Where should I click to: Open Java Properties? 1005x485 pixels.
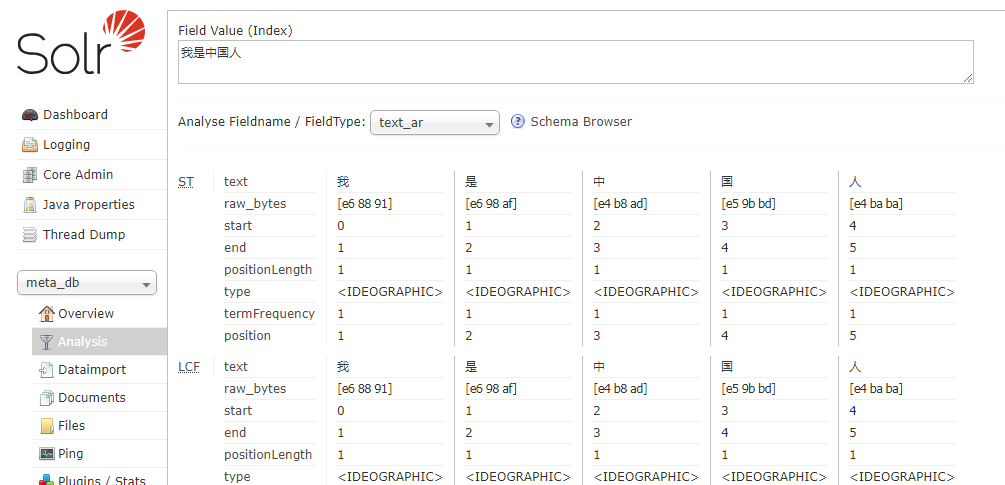tap(88, 205)
